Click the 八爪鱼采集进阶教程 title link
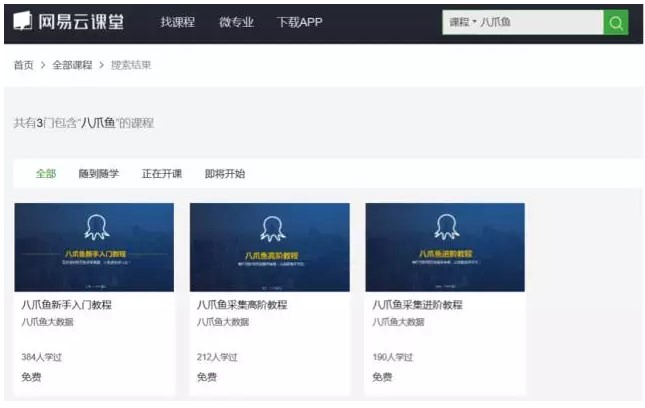 tap(417, 305)
